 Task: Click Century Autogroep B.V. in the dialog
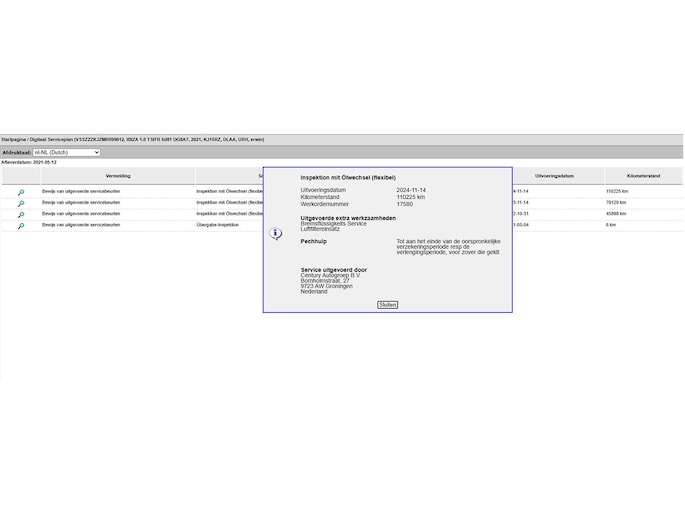(331, 275)
